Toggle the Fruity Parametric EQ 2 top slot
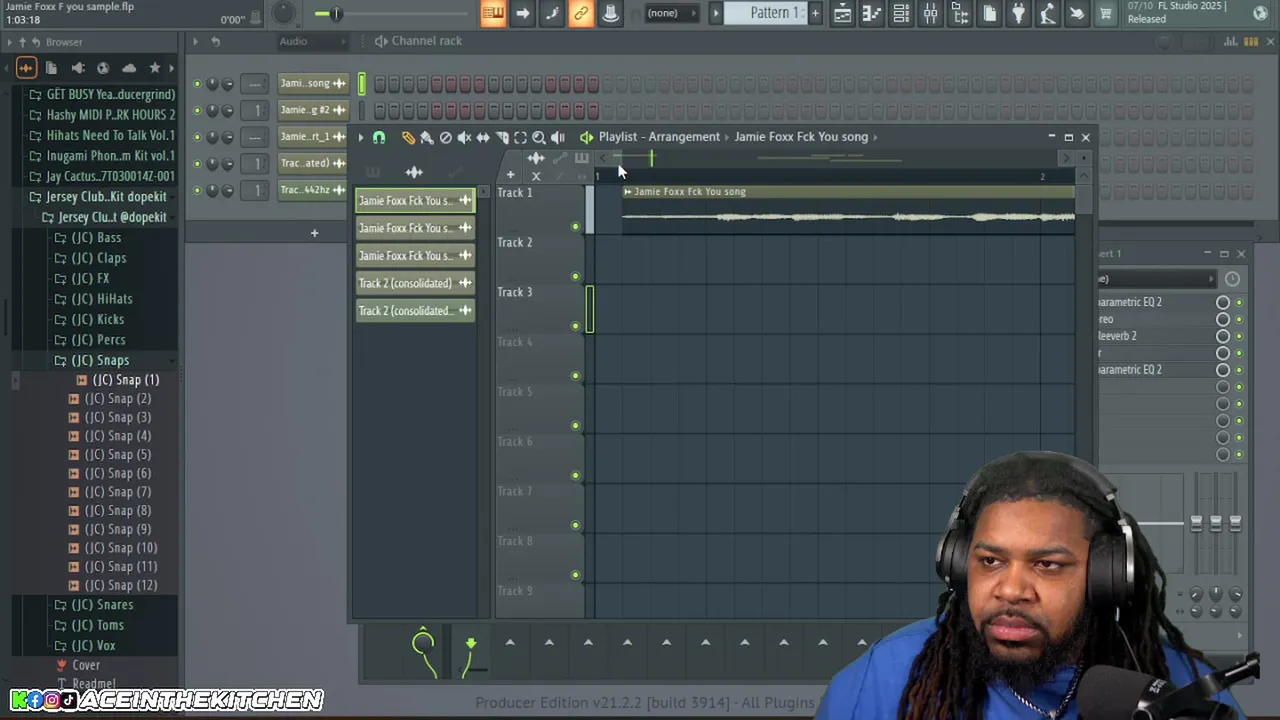Screen dimensions: 1280x720 [x=1239, y=302]
